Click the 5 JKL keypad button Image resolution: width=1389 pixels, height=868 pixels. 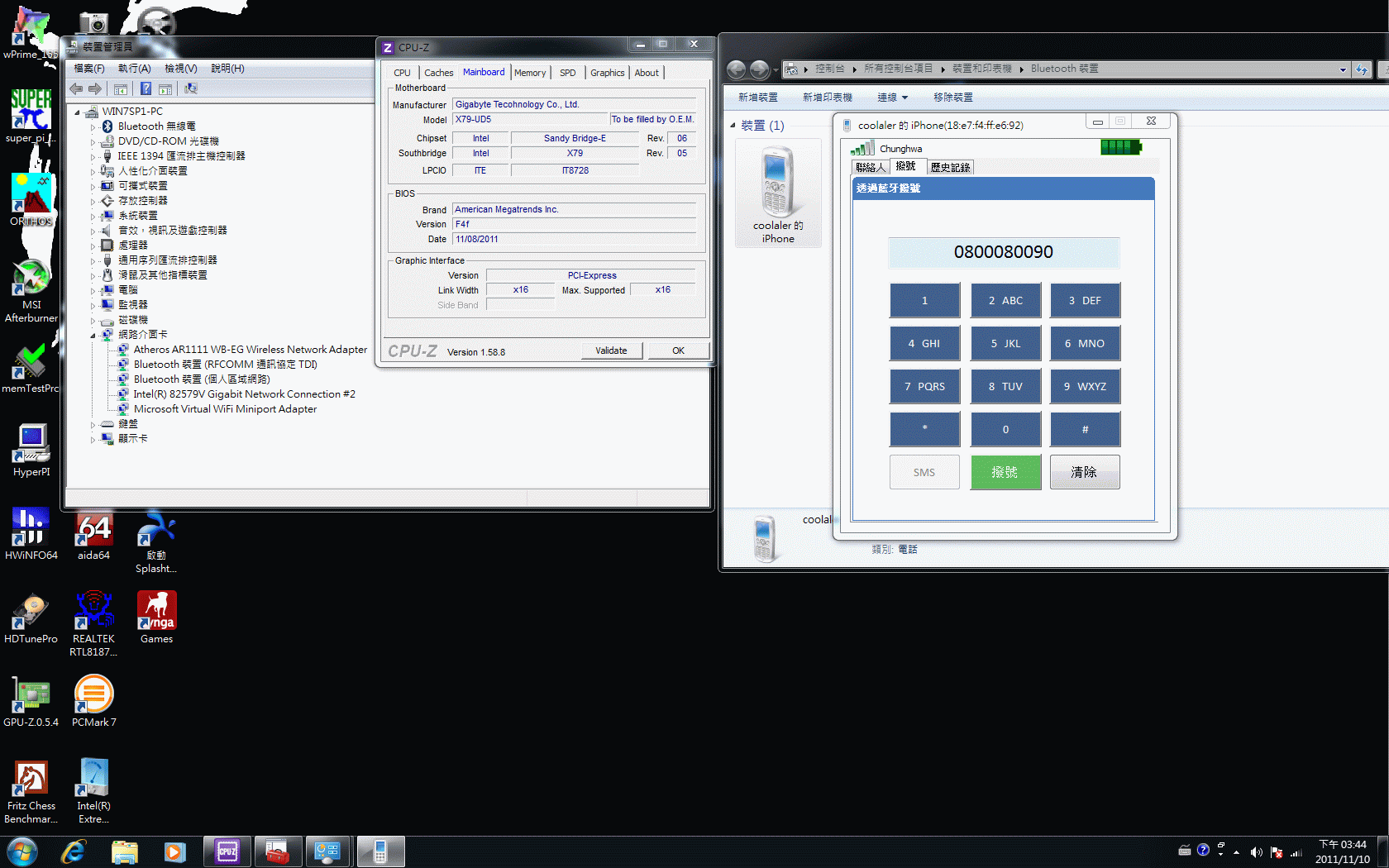[1005, 343]
